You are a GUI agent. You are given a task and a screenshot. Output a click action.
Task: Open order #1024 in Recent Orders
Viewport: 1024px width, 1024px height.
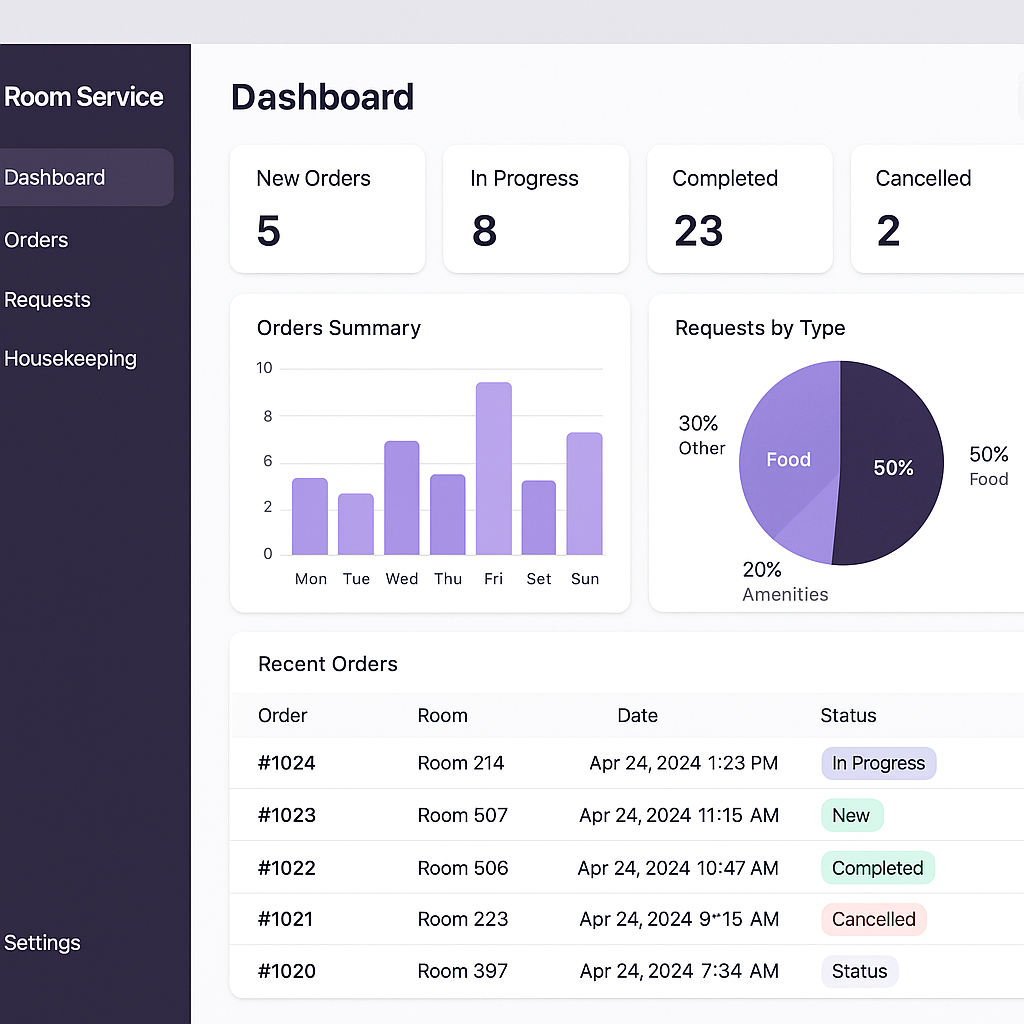coord(287,763)
